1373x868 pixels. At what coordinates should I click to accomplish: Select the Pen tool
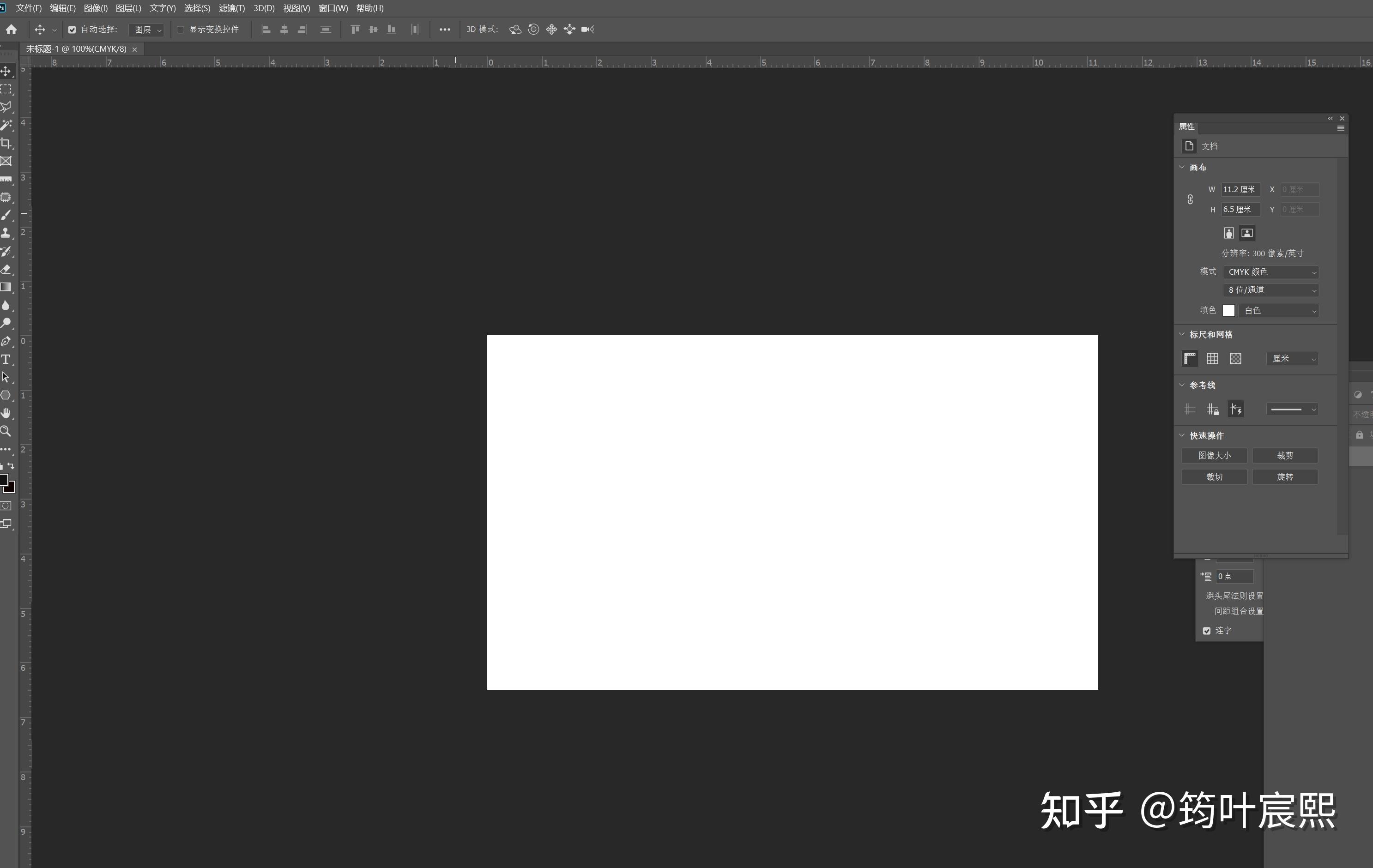tap(6, 341)
